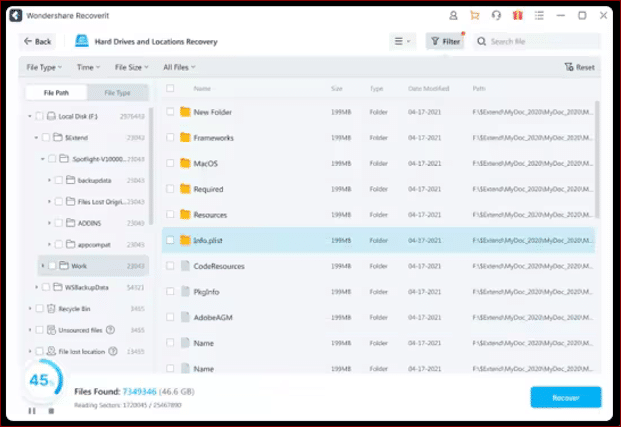Click the Back button

pos(38,41)
